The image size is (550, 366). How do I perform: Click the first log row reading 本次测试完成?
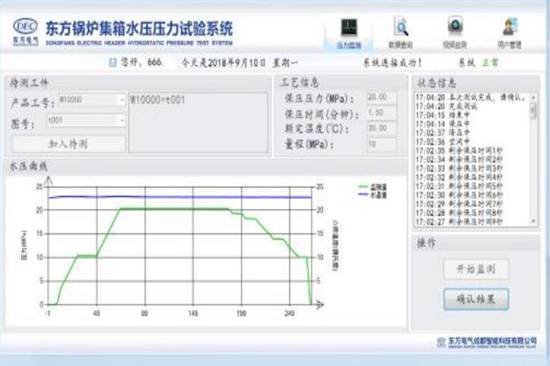pos(471,97)
